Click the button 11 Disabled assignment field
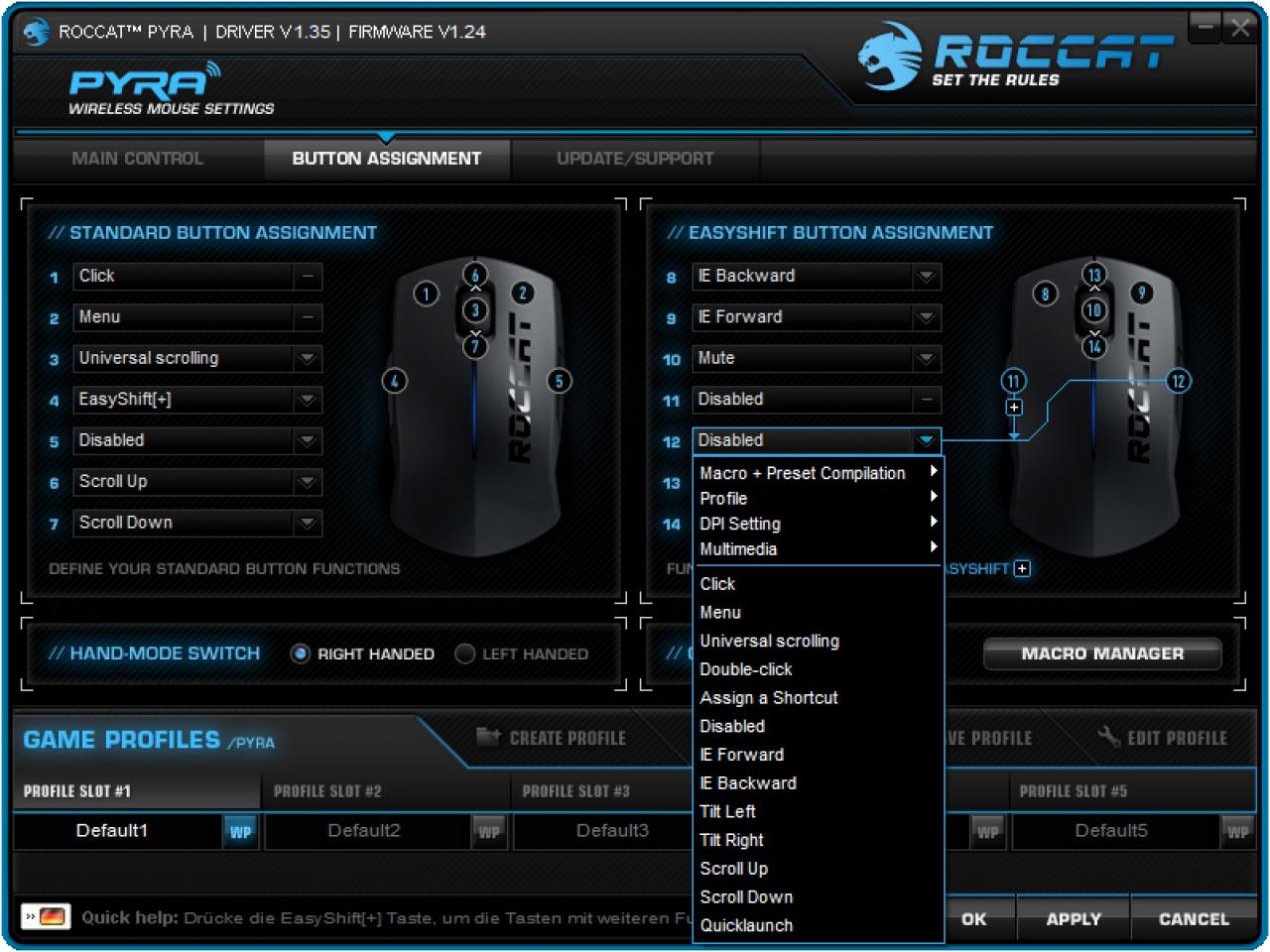The height and width of the screenshot is (952, 1270). pos(817,400)
